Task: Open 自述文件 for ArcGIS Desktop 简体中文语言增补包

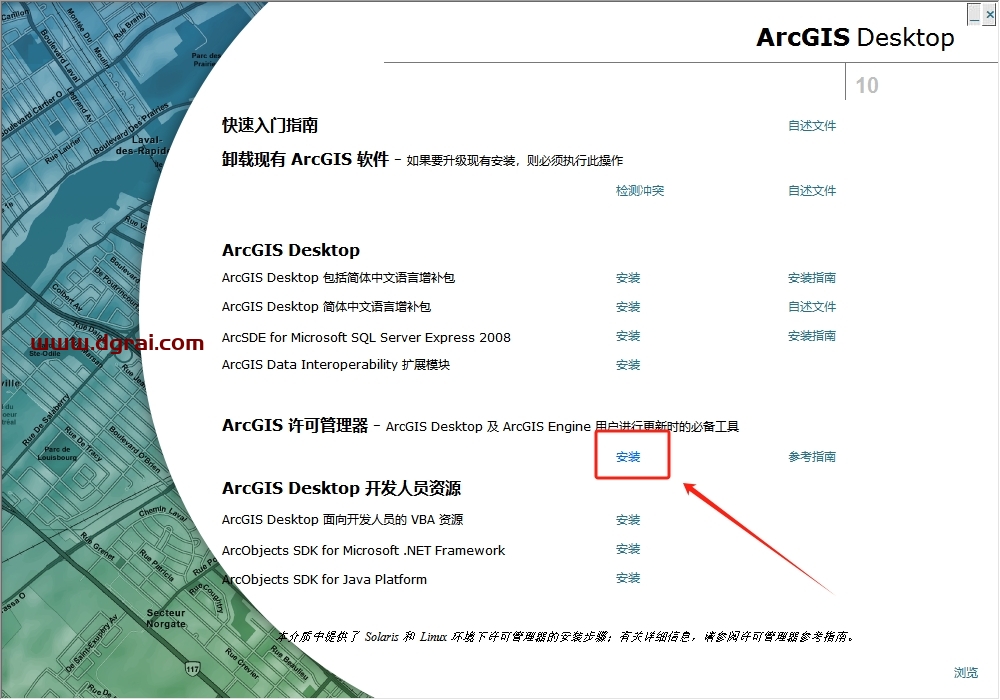Action: (812, 307)
